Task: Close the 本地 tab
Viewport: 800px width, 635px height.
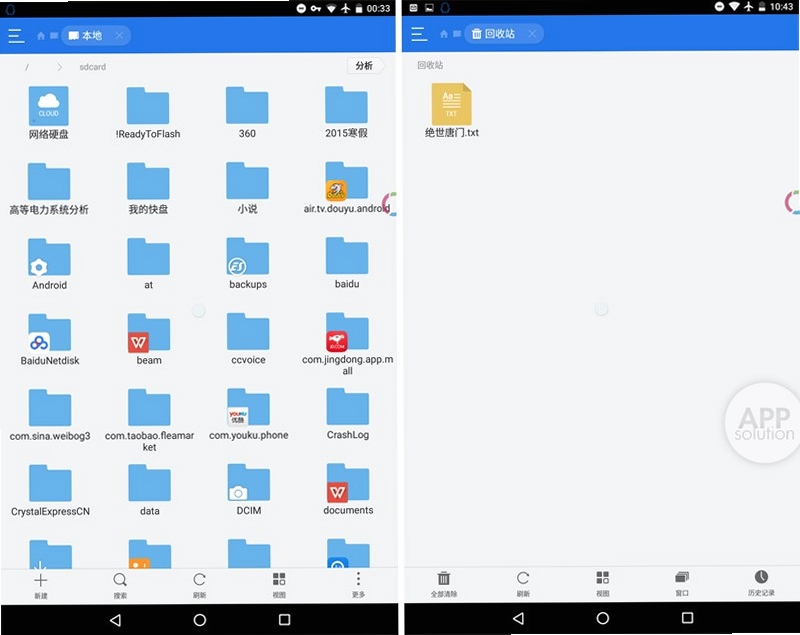Action: click(119, 36)
